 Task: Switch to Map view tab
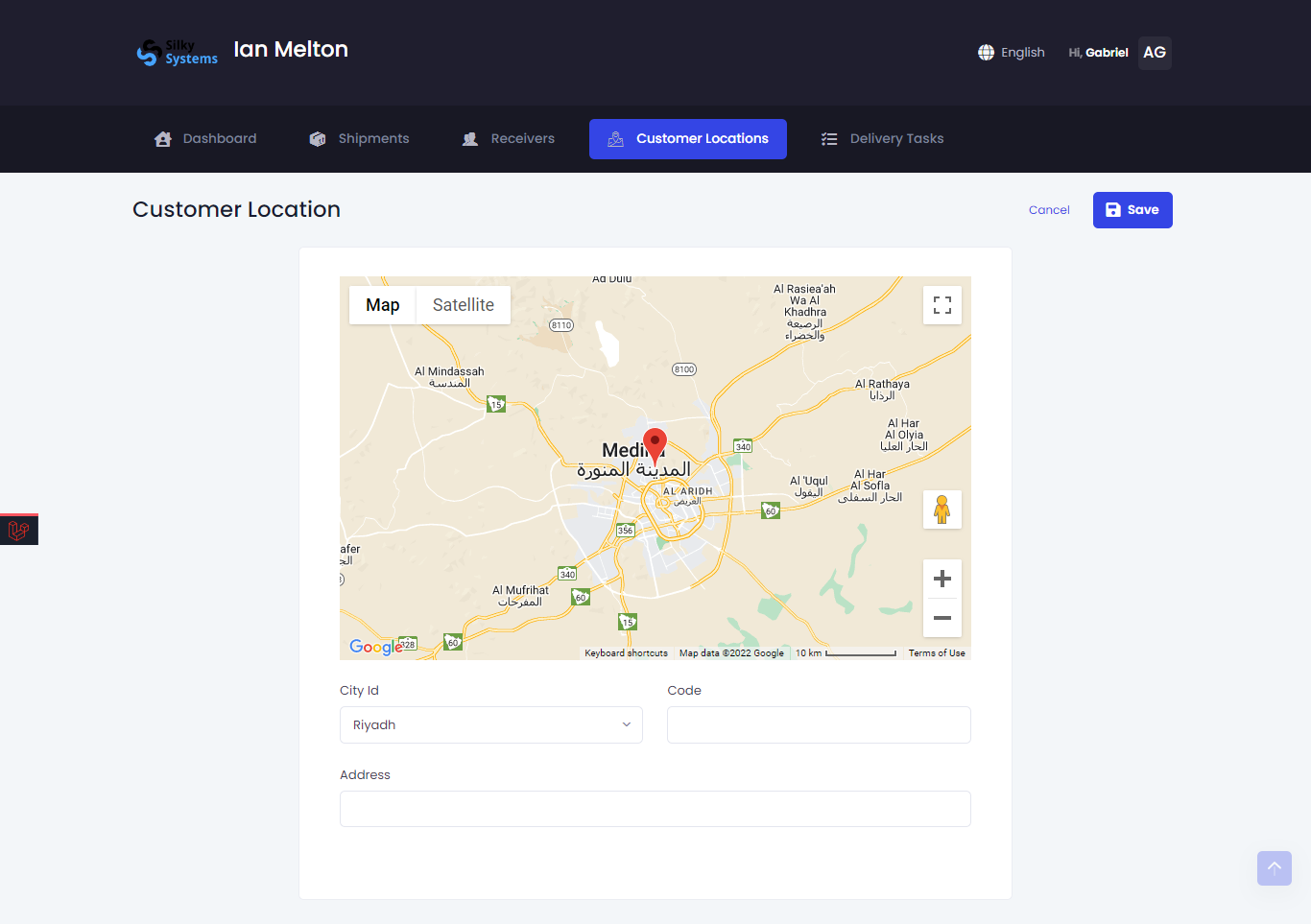382,304
